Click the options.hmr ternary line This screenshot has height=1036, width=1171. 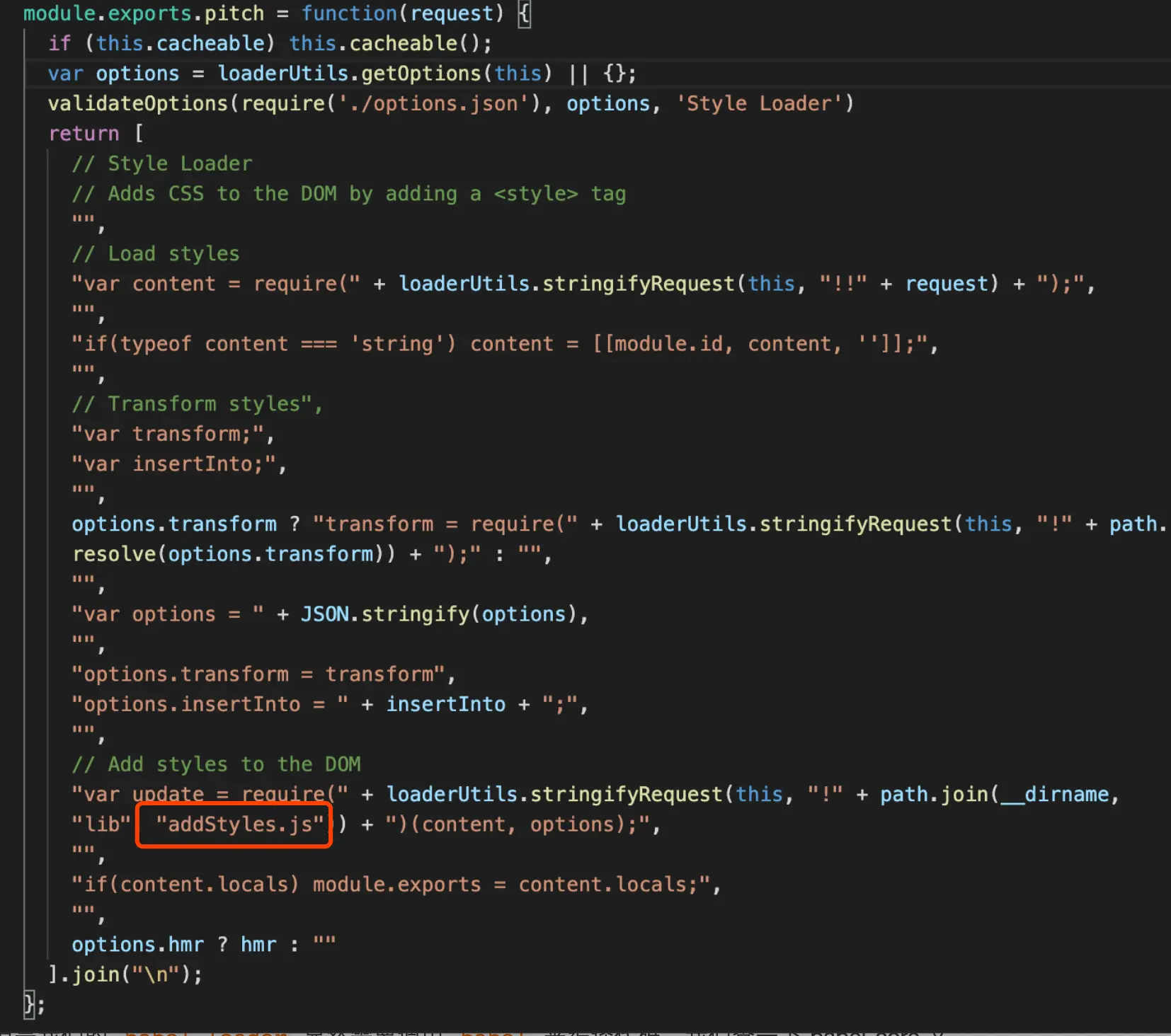tap(198, 944)
